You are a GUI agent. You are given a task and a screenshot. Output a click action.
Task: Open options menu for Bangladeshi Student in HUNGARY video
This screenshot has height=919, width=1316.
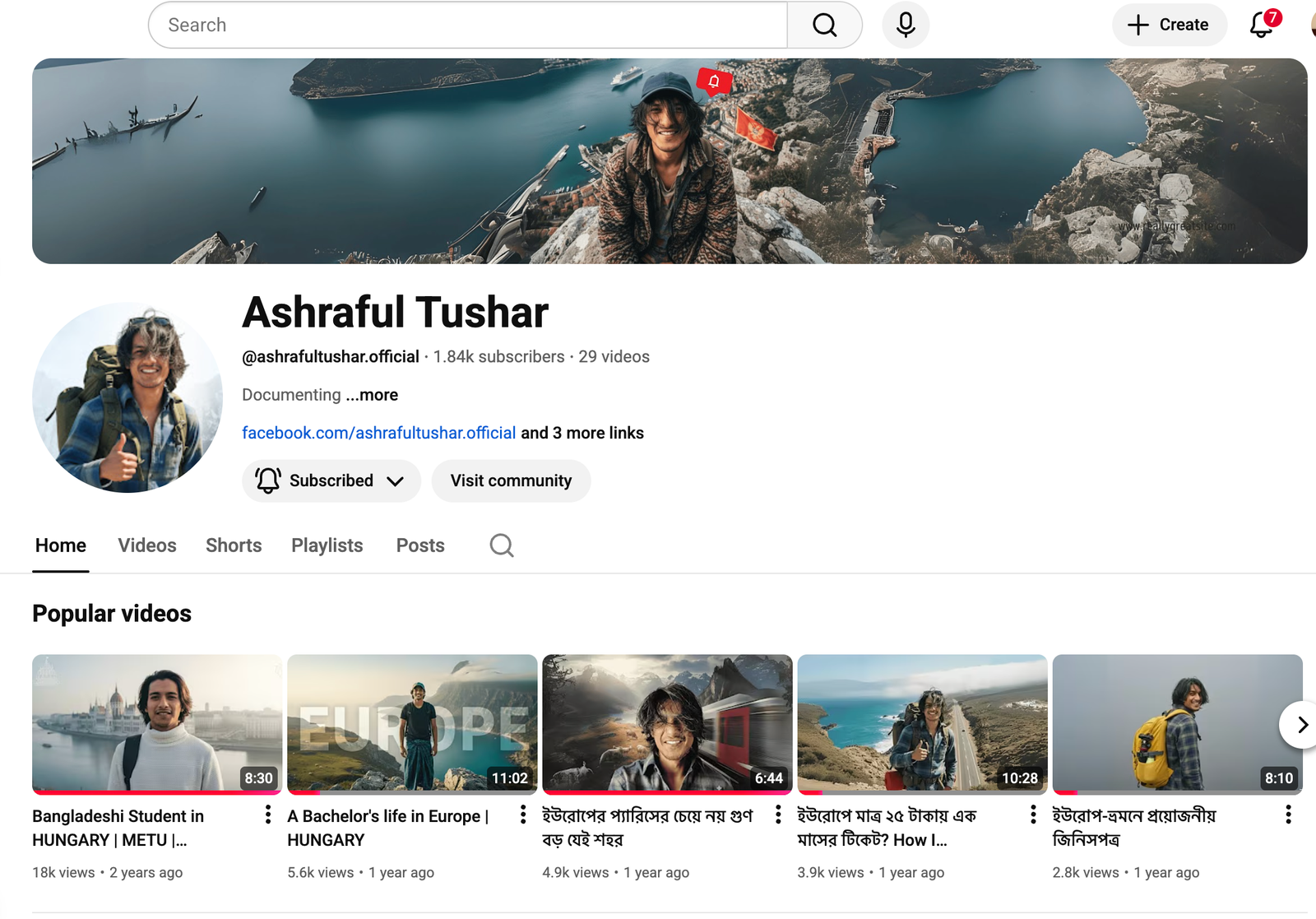(268, 815)
